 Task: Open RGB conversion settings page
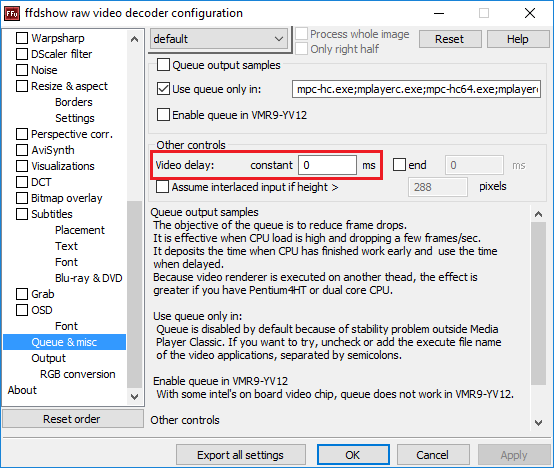tap(77, 374)
